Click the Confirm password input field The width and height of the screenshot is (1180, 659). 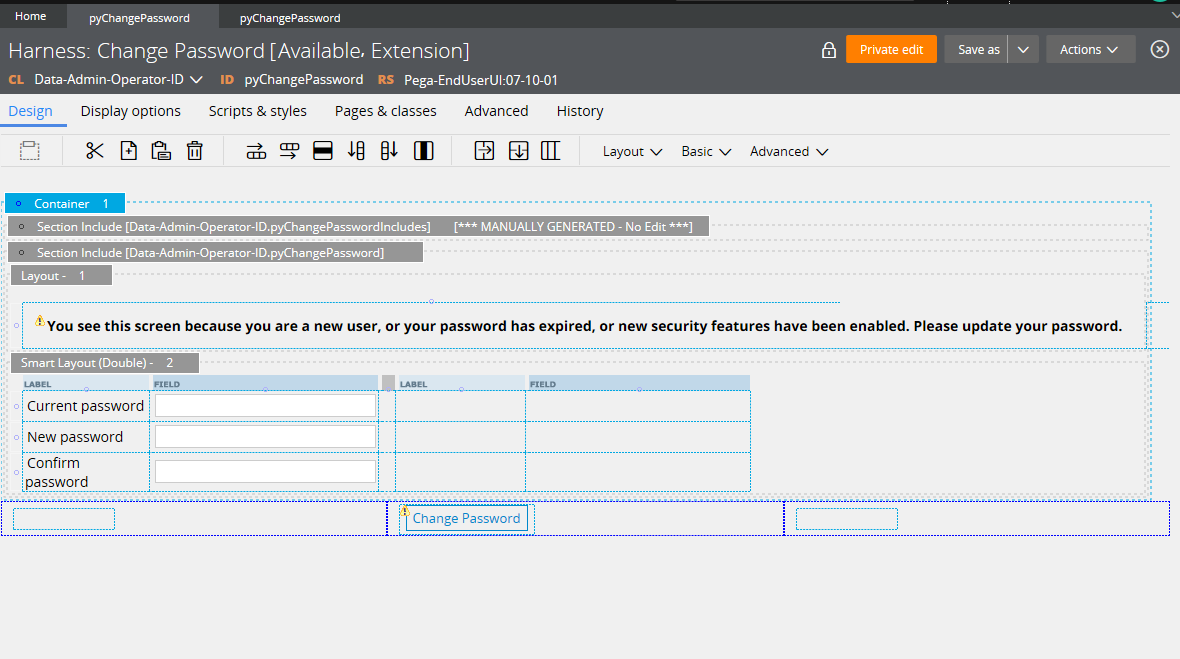[265, 472]
